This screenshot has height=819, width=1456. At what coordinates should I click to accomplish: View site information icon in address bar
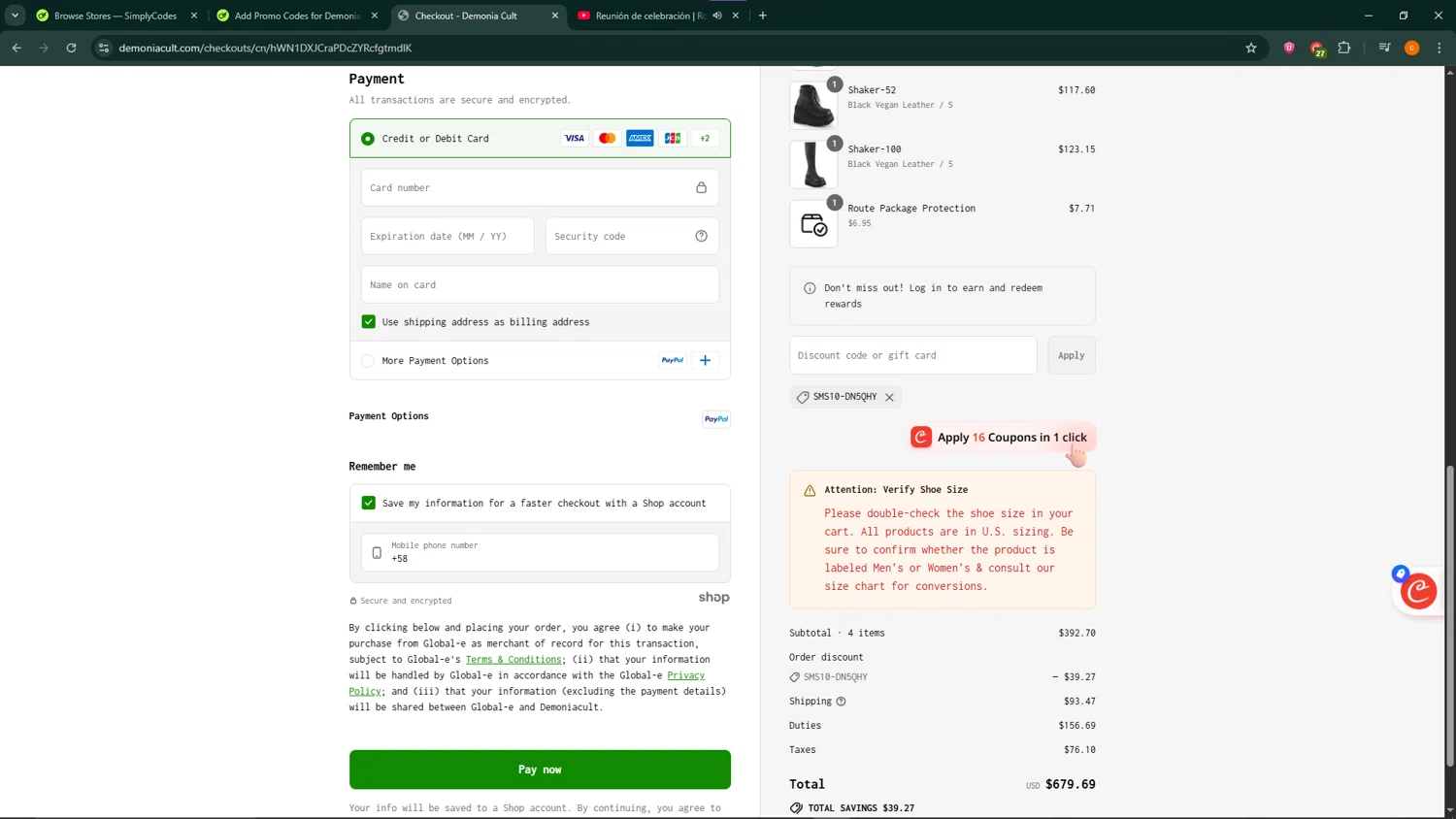coord(104,48)
